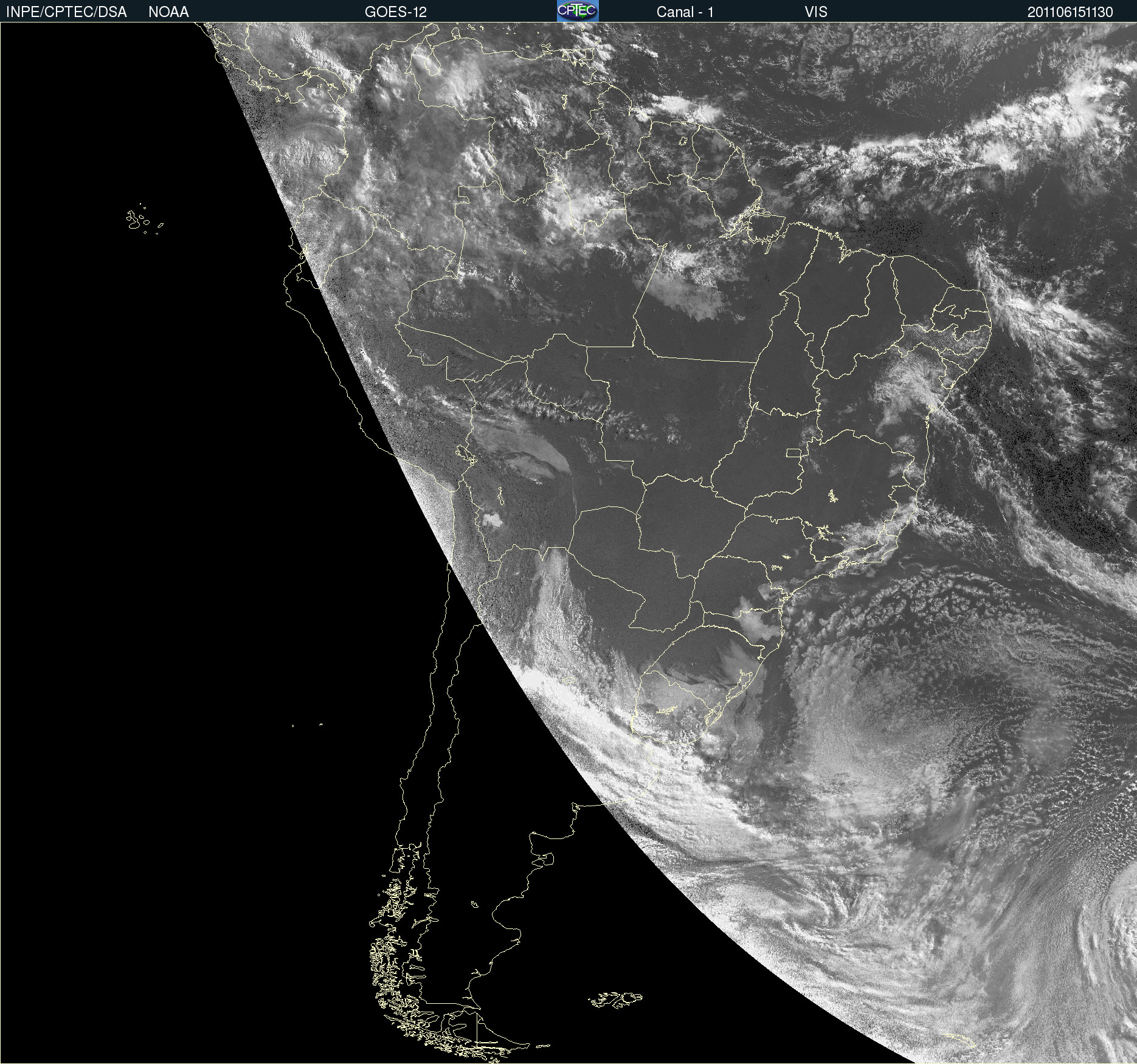Viewport: 1137px width, 1064px height.
Task: Click the CPTEC logo in the header
Action: [x=578, y=11]
